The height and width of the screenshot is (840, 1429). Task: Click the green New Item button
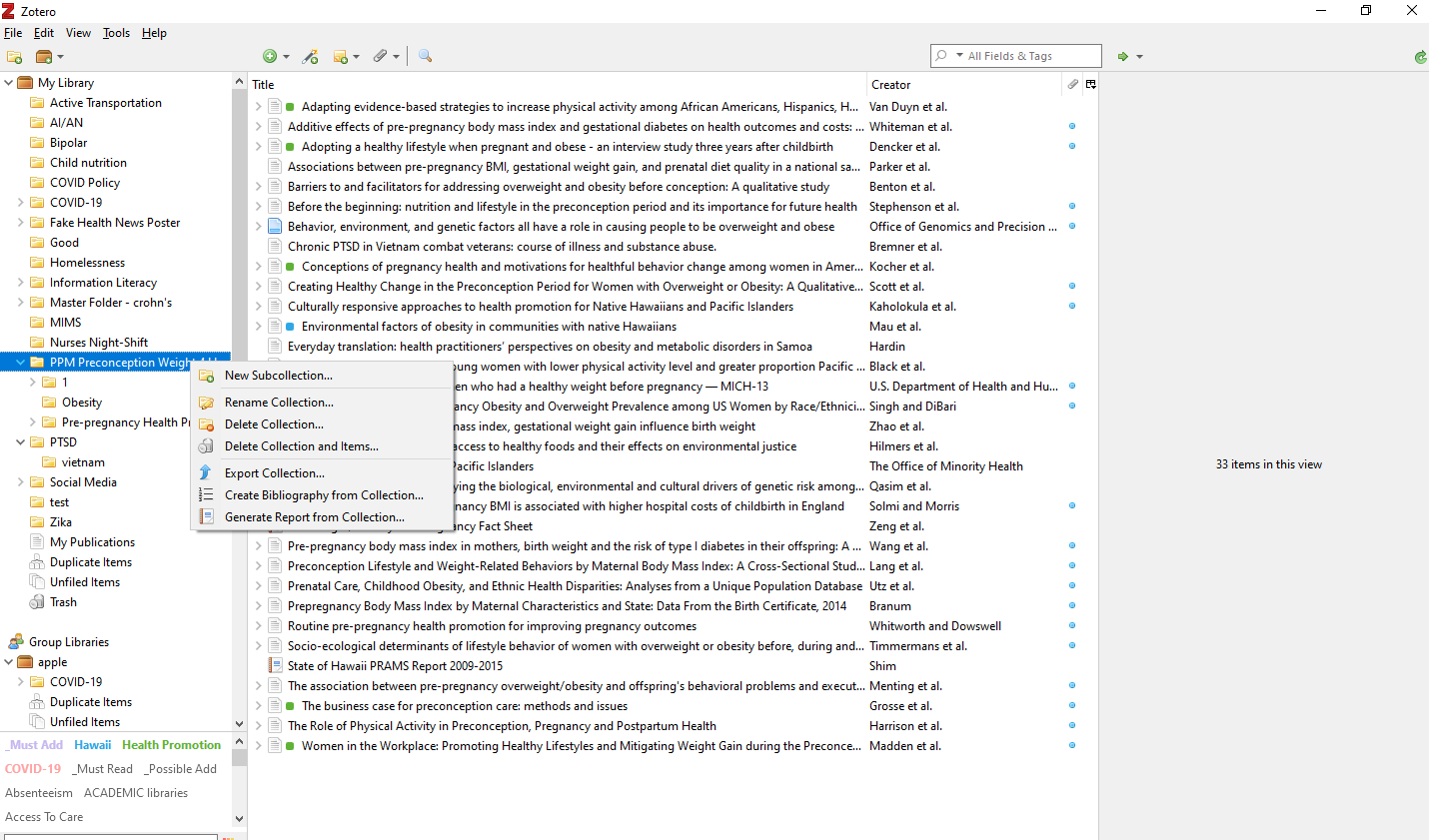click(270, 57)
